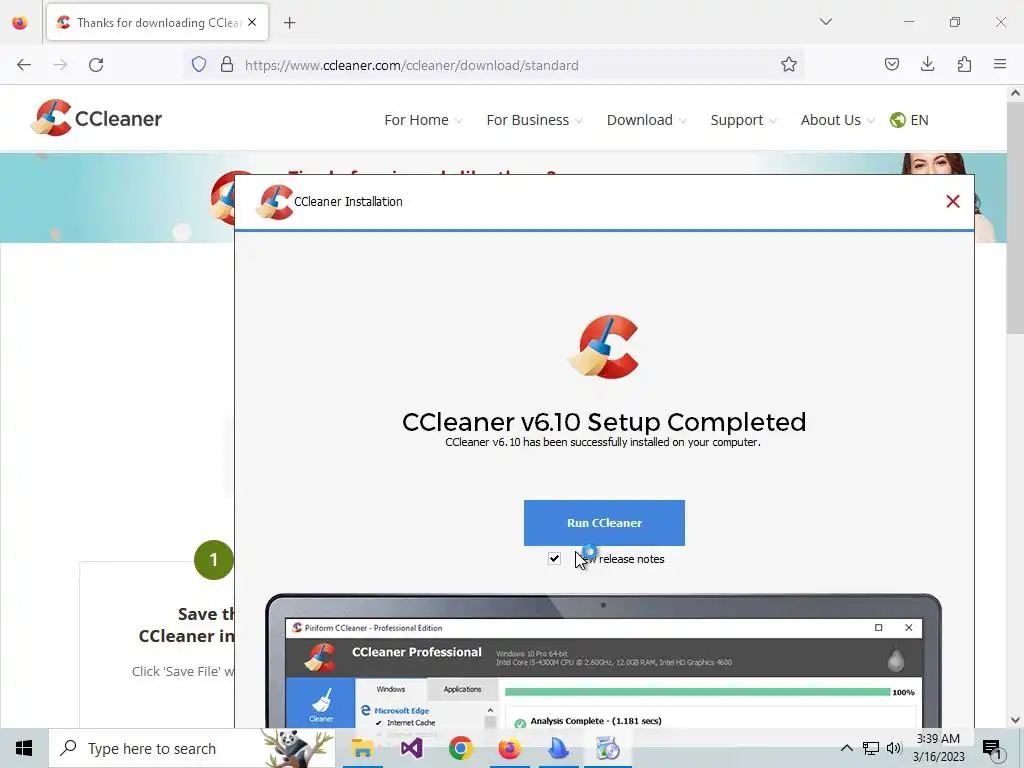1024x768 pixels.
Task: Click the scrollbar up arrow
Action: [x=1015, y=93]
